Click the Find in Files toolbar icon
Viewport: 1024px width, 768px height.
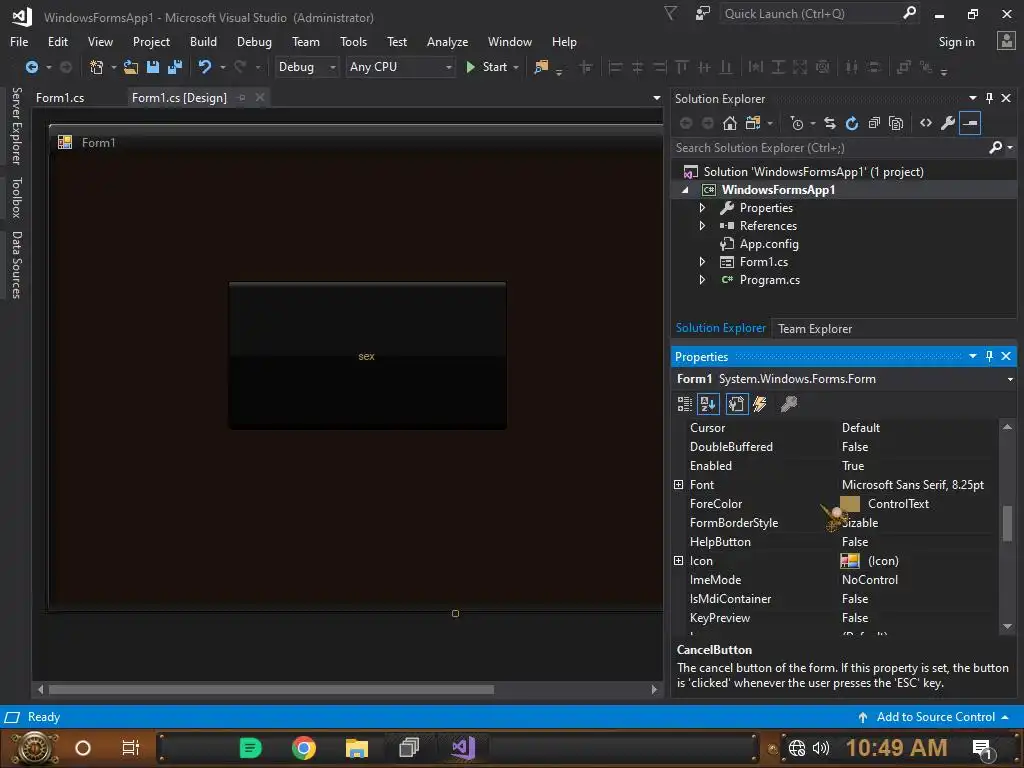(x=541, y=67)
